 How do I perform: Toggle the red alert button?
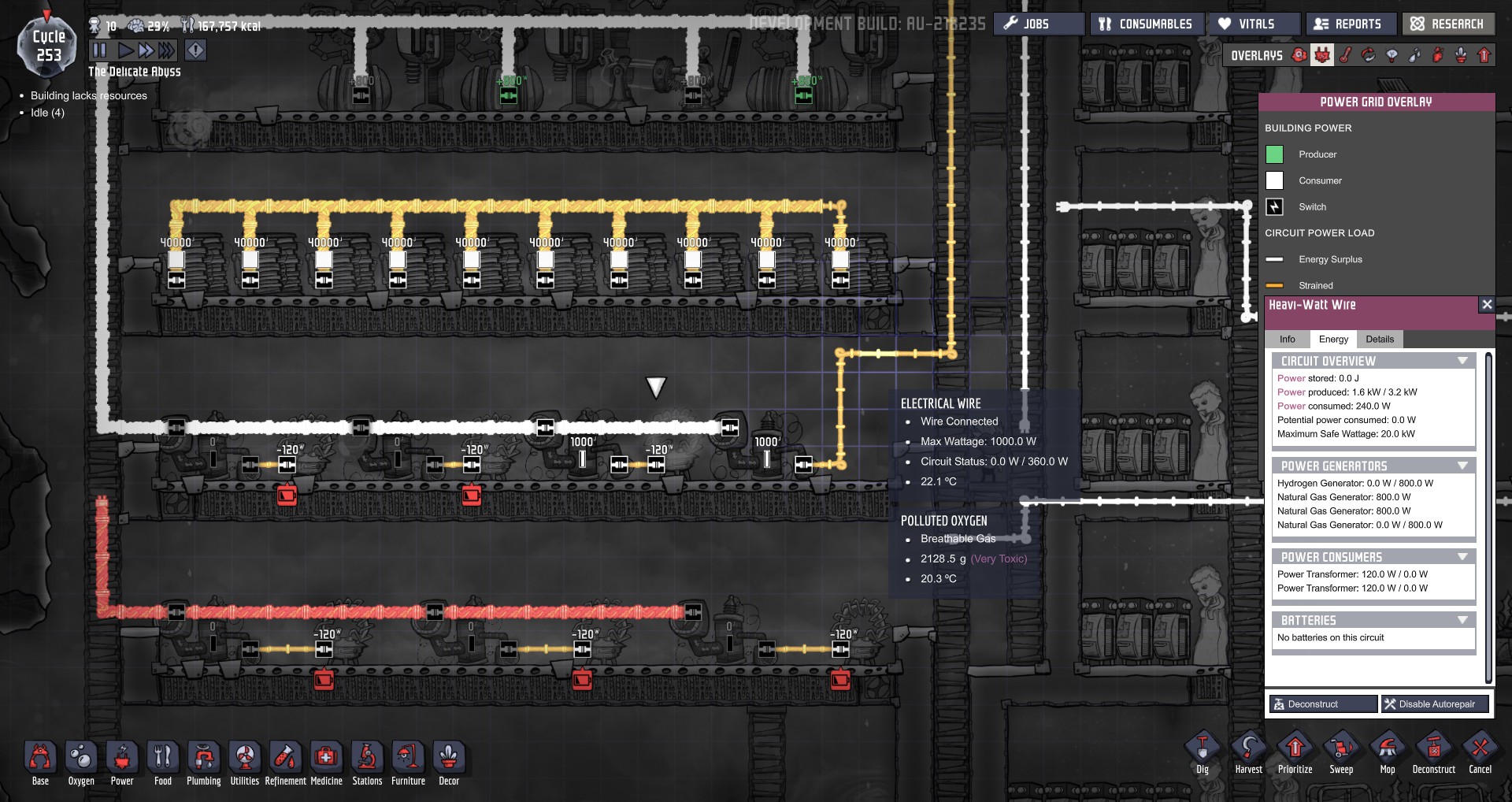click(195, 50)
